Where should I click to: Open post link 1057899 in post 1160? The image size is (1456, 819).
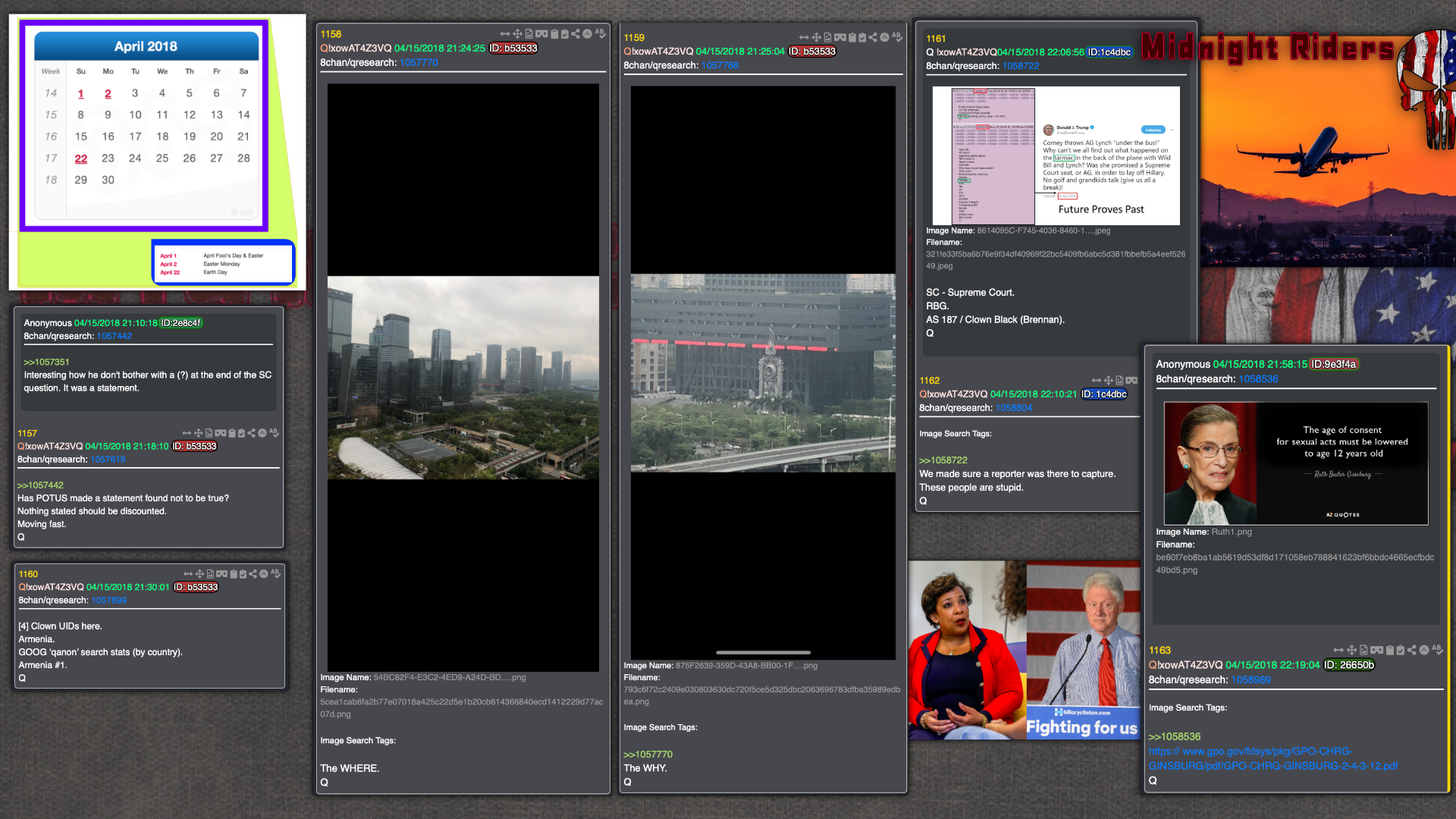109,600
